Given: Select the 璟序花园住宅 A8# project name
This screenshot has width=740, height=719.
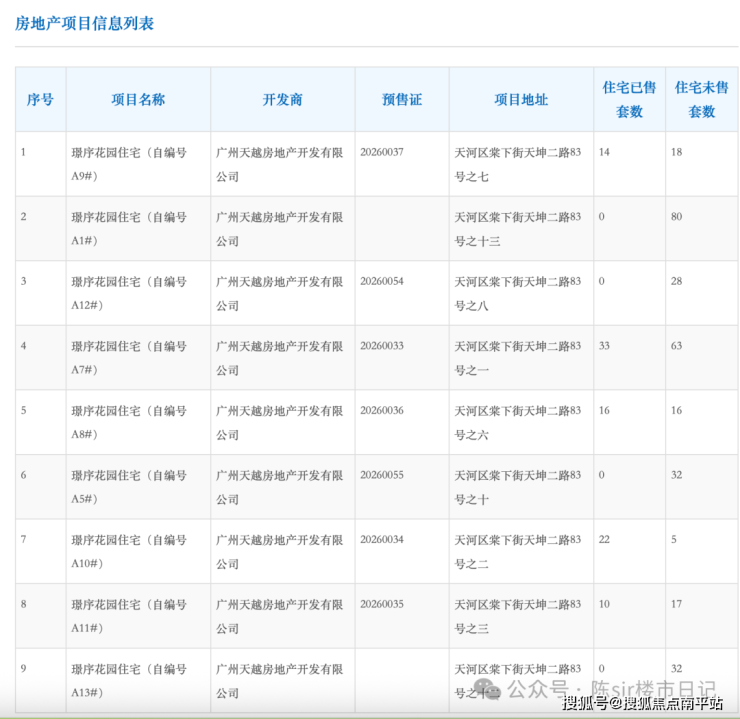Looking at the screenshot, I should point(128,422).
